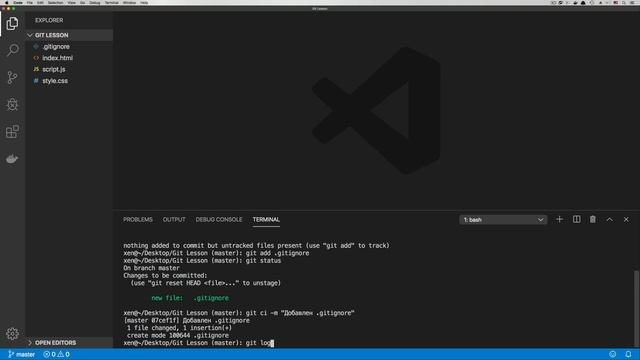
Task: Switch to the DEBUG CONSOLE tab
Action: tap(219, 220)
